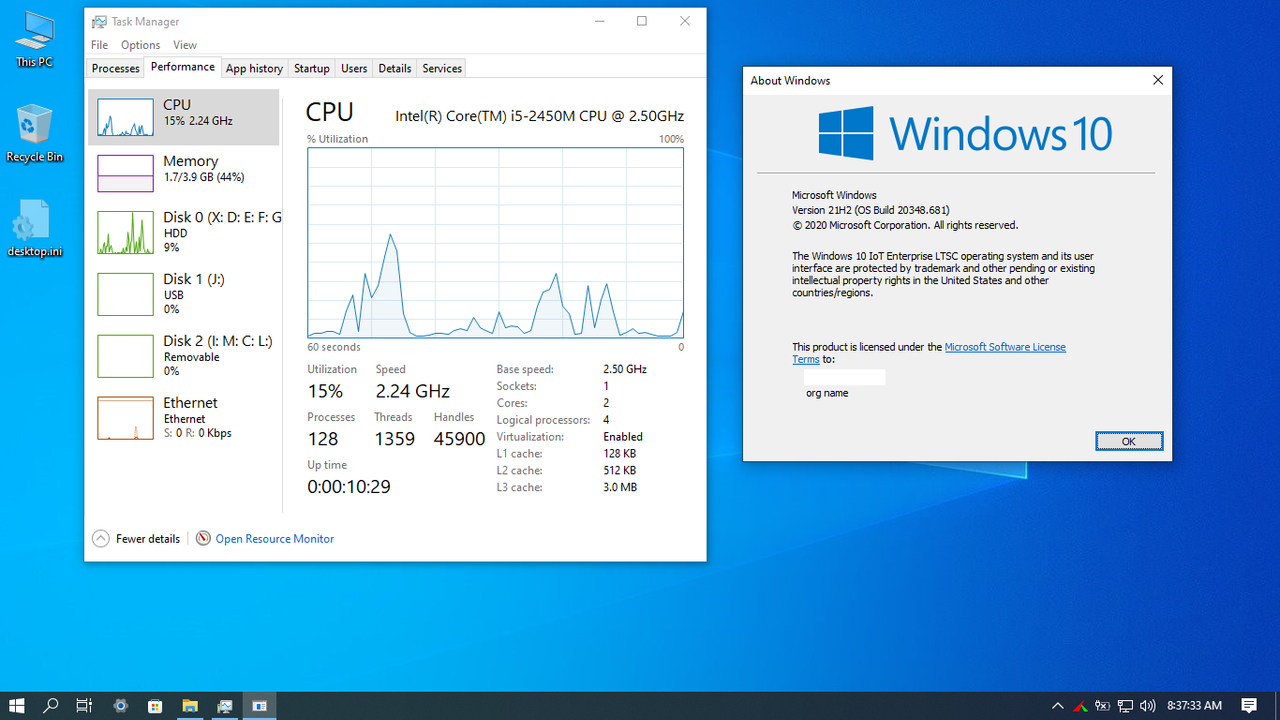
Task: Switch to the App history tab
Action: [254, 68]
